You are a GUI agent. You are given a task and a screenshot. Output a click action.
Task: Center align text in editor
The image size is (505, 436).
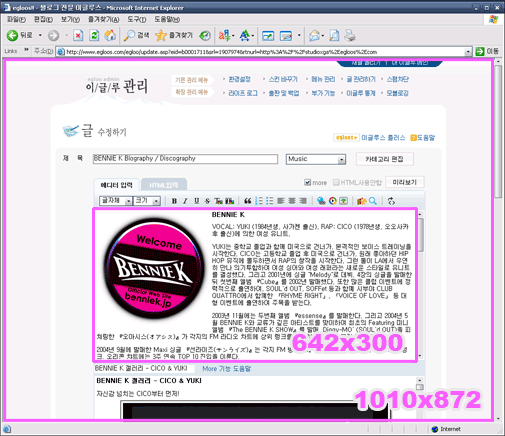(292, 201)
